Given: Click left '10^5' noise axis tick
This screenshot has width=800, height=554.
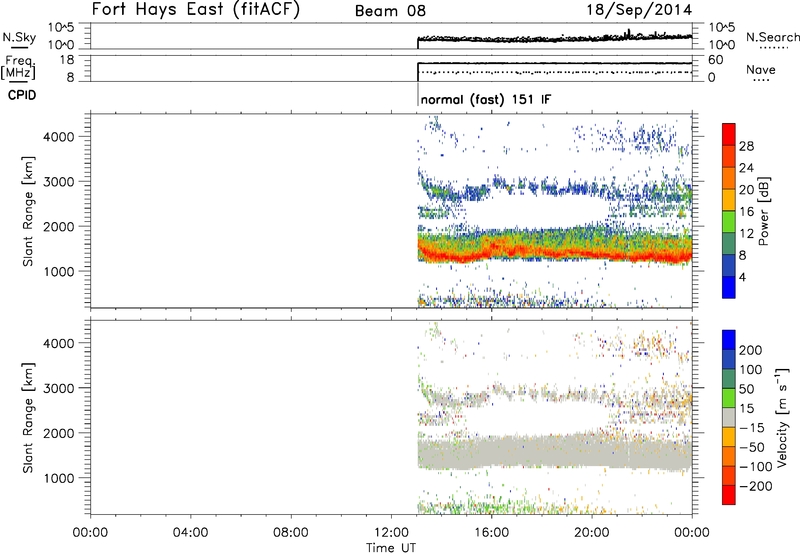Looking at the screenshot, I should 61,27.
